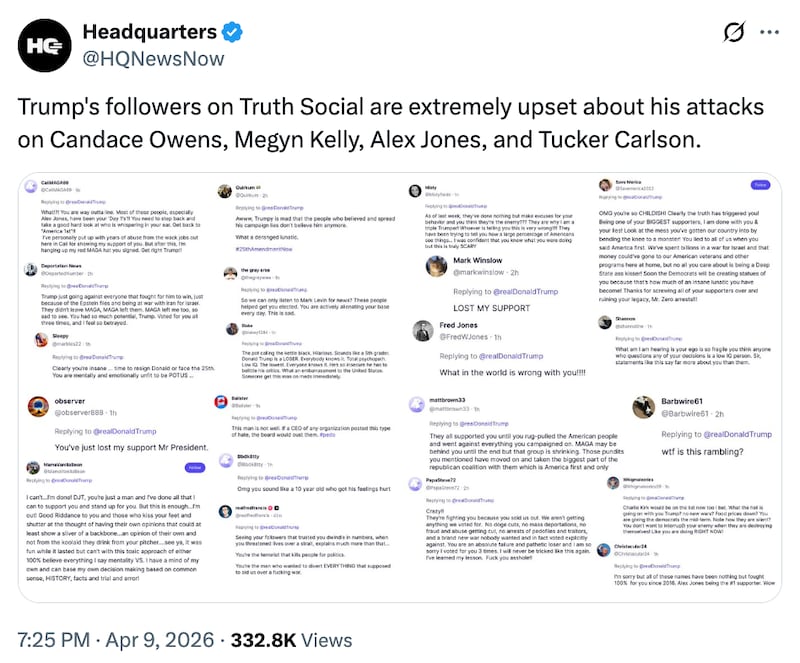Click the blue verified badge beside Headquarters
The image size is (800, 663).
pyautogui.click(x=234, y=31)
